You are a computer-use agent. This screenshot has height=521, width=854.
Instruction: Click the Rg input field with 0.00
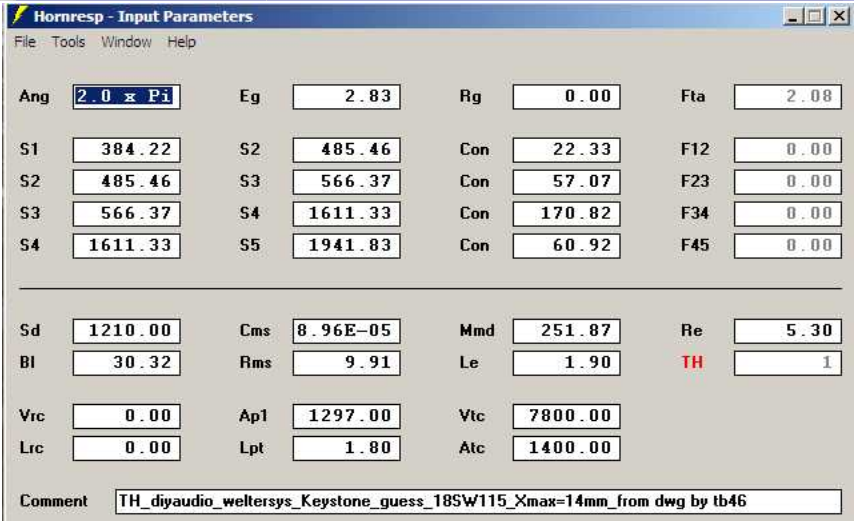click(566, 97)
